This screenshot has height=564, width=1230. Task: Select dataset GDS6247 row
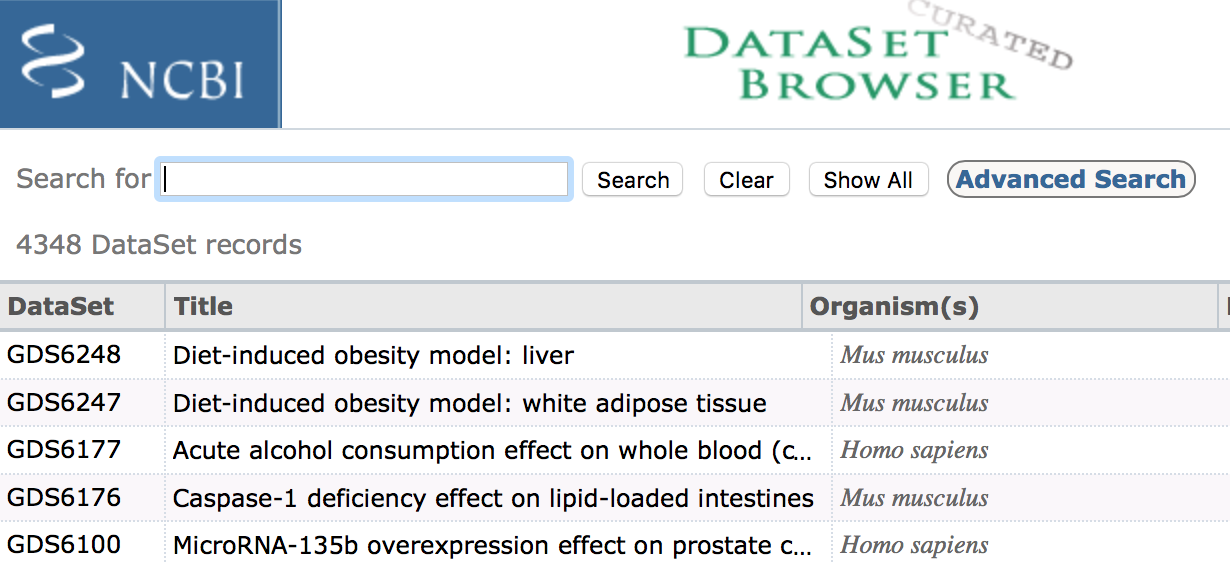(x=64, y=403)
